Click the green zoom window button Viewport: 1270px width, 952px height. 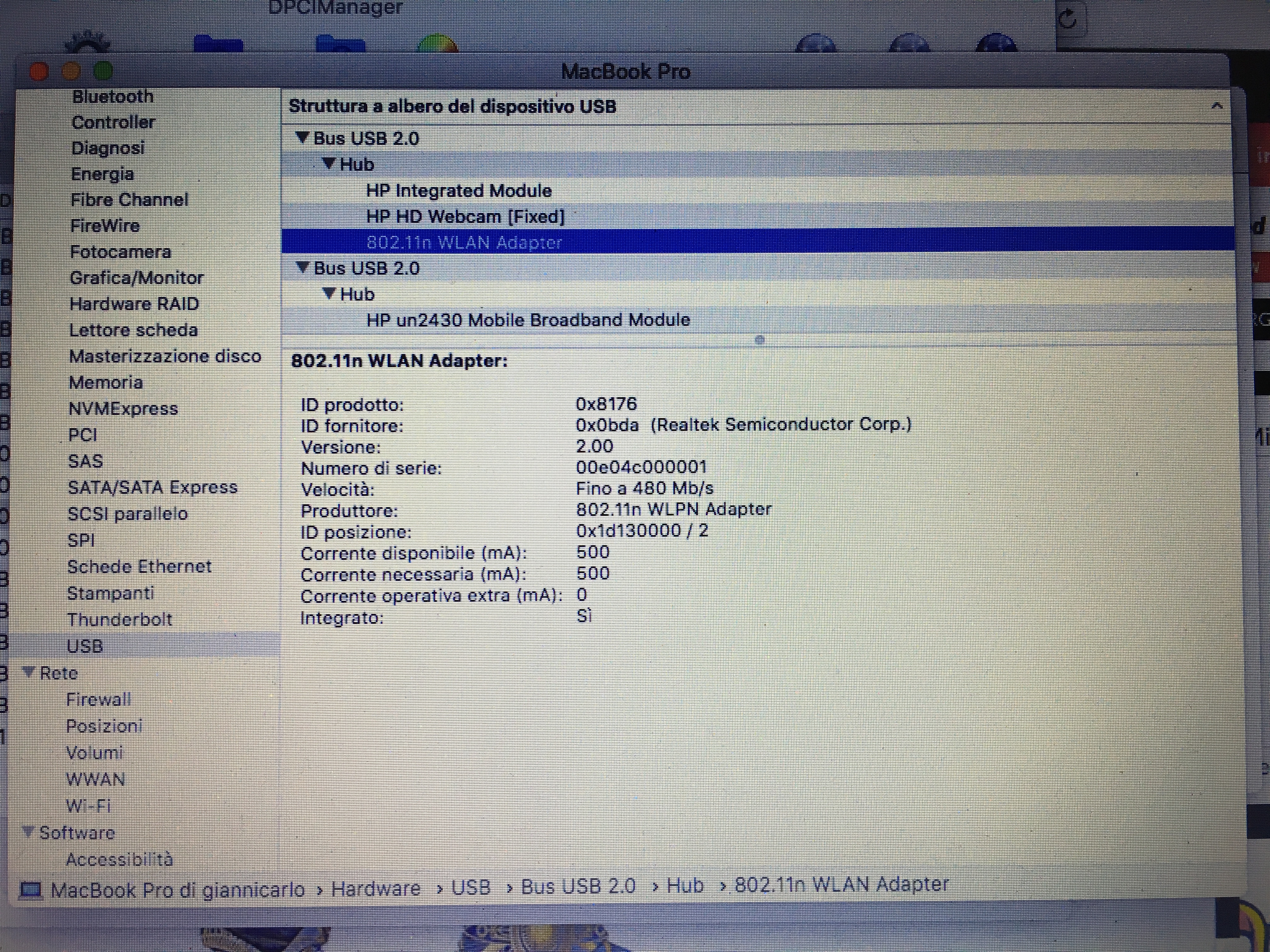click(x=103, y=71)
